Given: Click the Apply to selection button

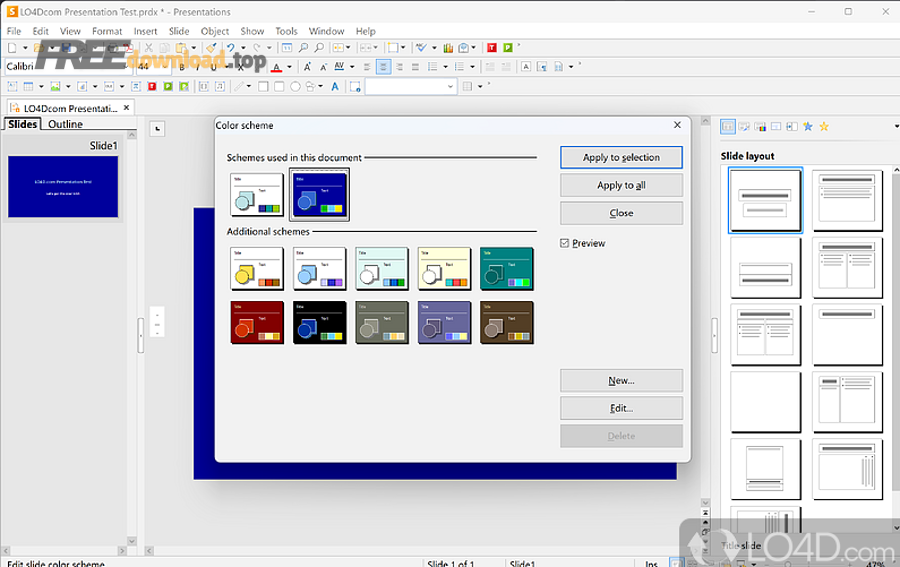Looking at the screenshot, I should coord(621,157).
